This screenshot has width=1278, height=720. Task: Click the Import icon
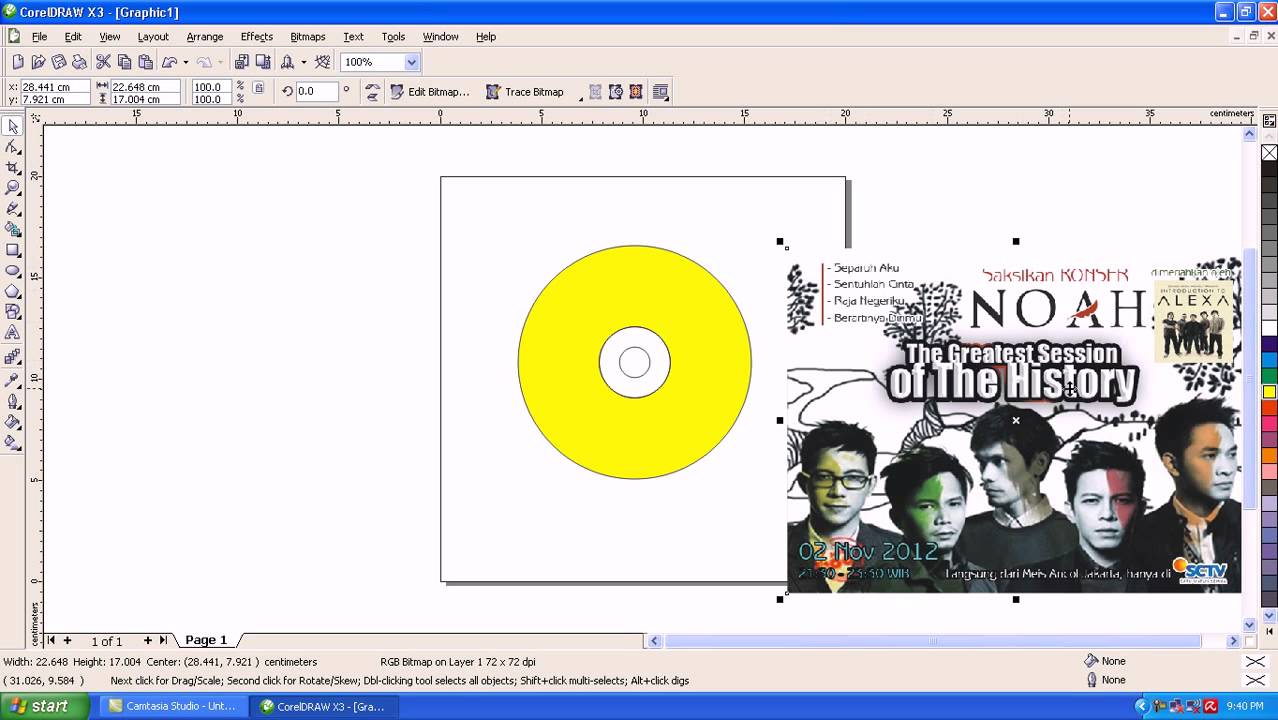pos(241,62)
